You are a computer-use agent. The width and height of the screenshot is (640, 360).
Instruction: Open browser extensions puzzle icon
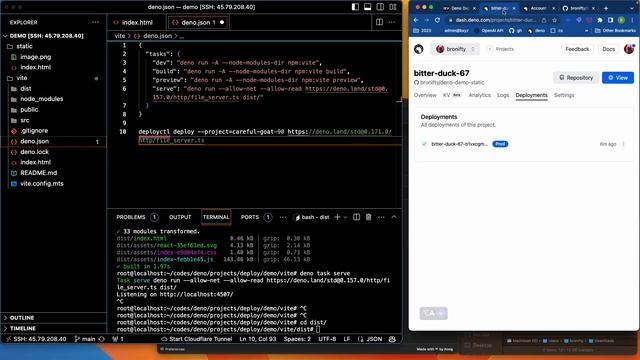[x=600, y=20]
